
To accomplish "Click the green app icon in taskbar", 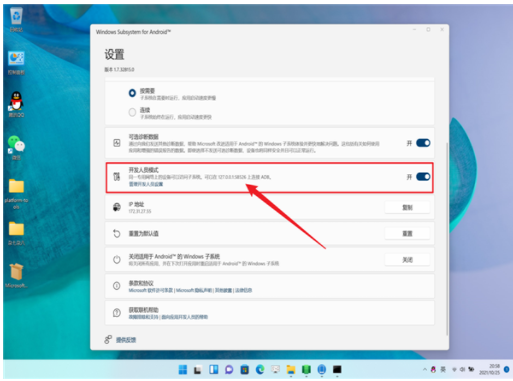I will click(306, 369).
